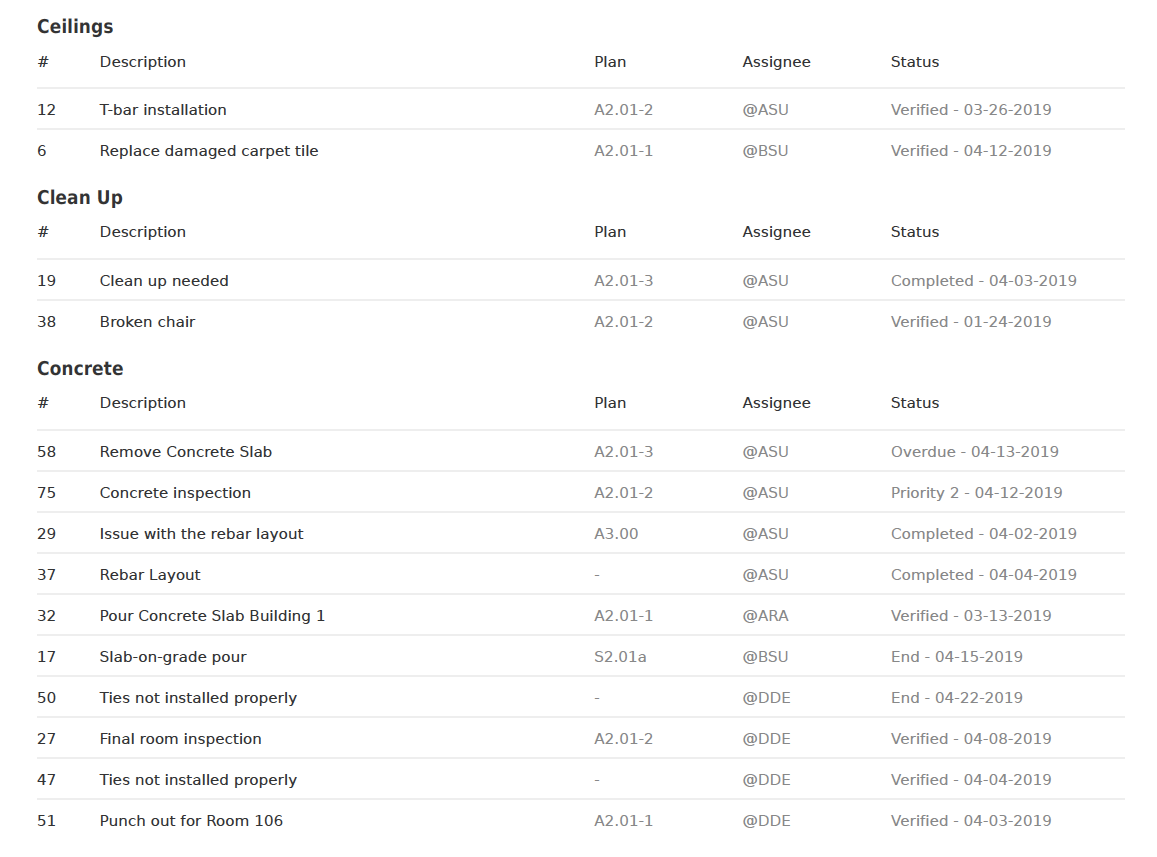Click the @ARA assignee tag
Screen dimensions: 1157x857
(x=765, y=616)
